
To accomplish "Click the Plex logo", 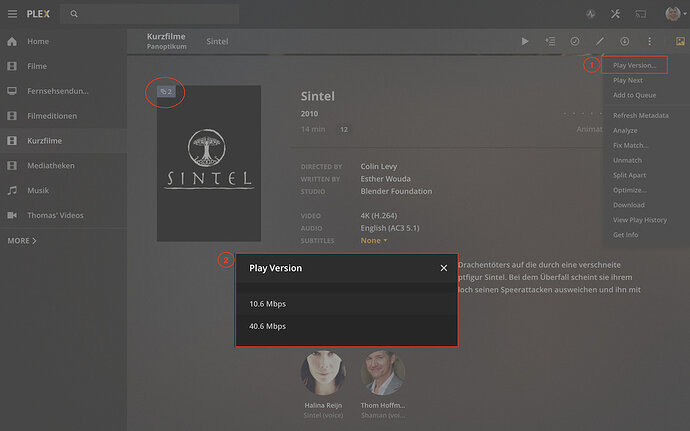I will coord(38,14).
